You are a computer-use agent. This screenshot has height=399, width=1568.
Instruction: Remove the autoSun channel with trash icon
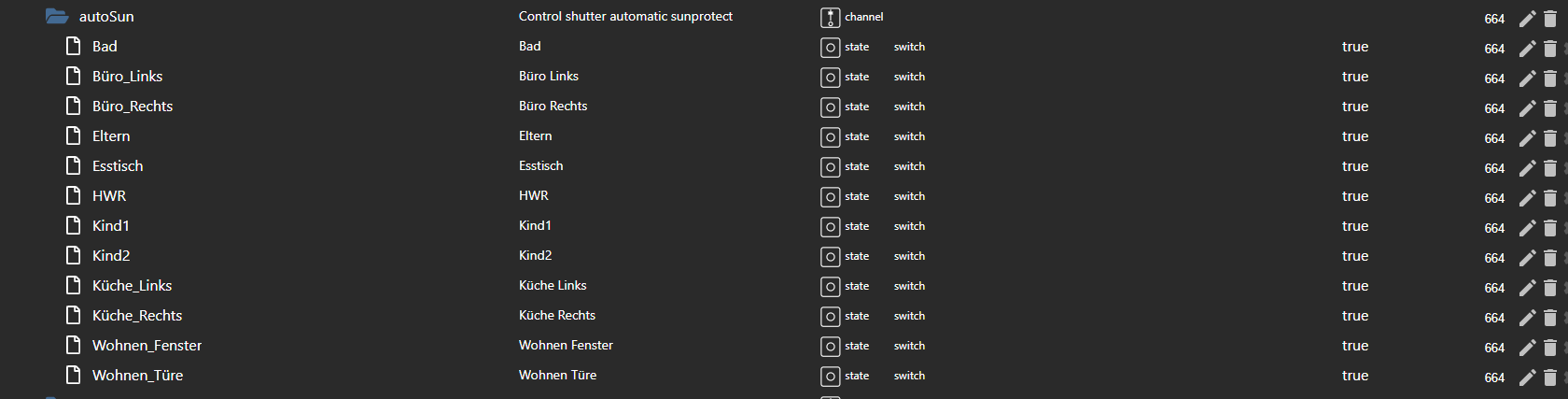tap(1550, 19)
